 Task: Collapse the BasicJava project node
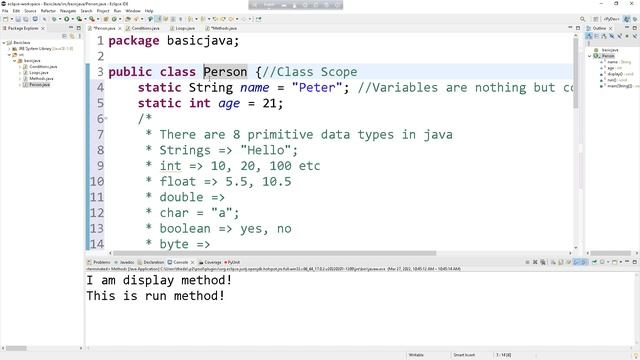(4, 42)
